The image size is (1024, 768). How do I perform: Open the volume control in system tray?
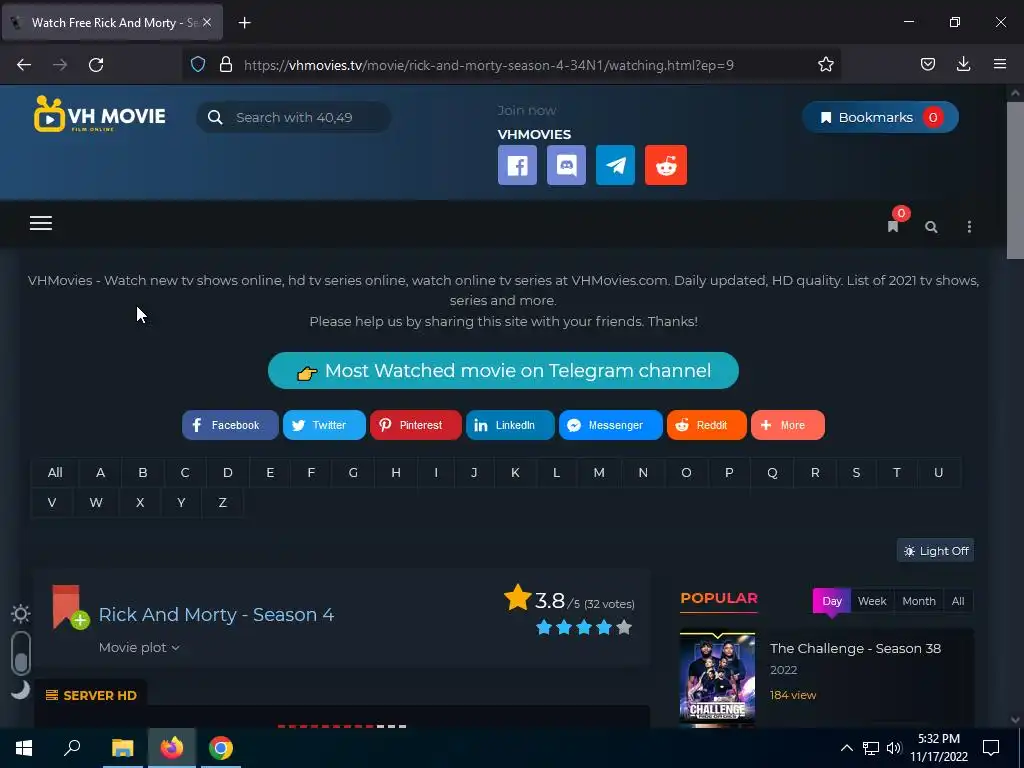click(894, 748)
